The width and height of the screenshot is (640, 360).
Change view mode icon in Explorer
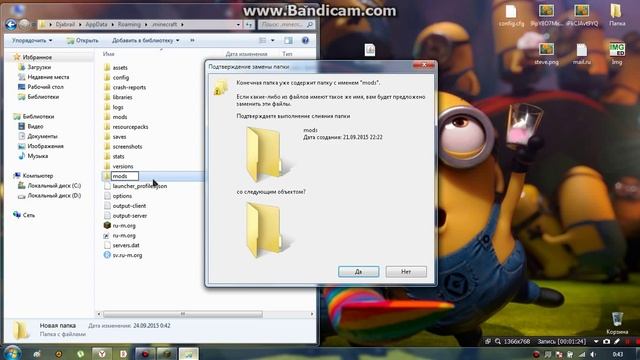[262, 40]
